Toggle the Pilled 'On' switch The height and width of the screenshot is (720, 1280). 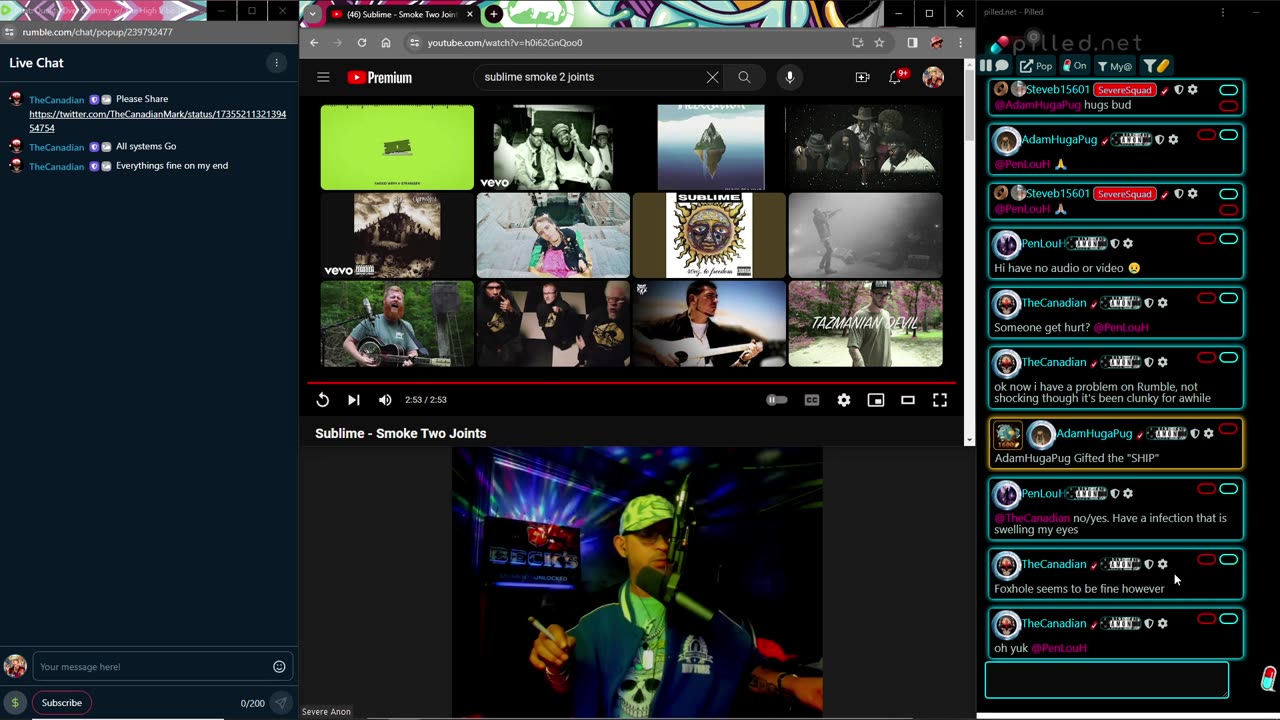pos(1075,66)
